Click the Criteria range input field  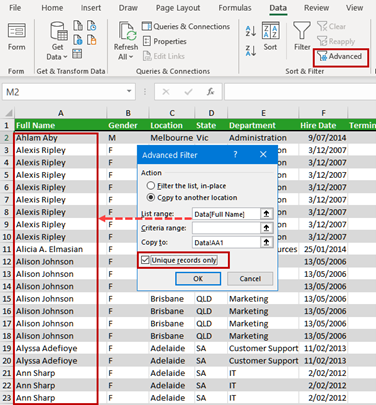tap(226, 228)
